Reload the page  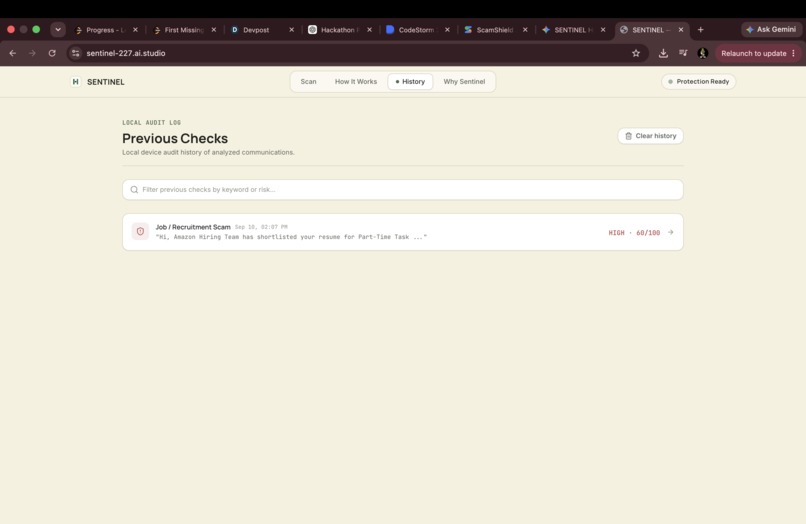pyautogui.click(x=52, y=53)
